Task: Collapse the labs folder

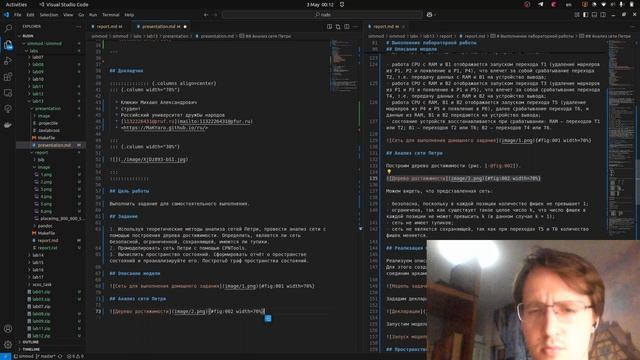Action: 33,51
